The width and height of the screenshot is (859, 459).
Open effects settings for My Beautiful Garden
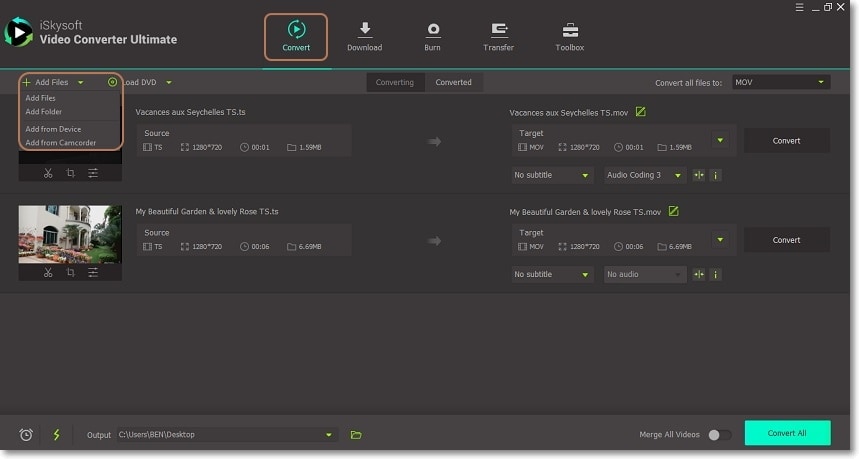click(93, 272)
